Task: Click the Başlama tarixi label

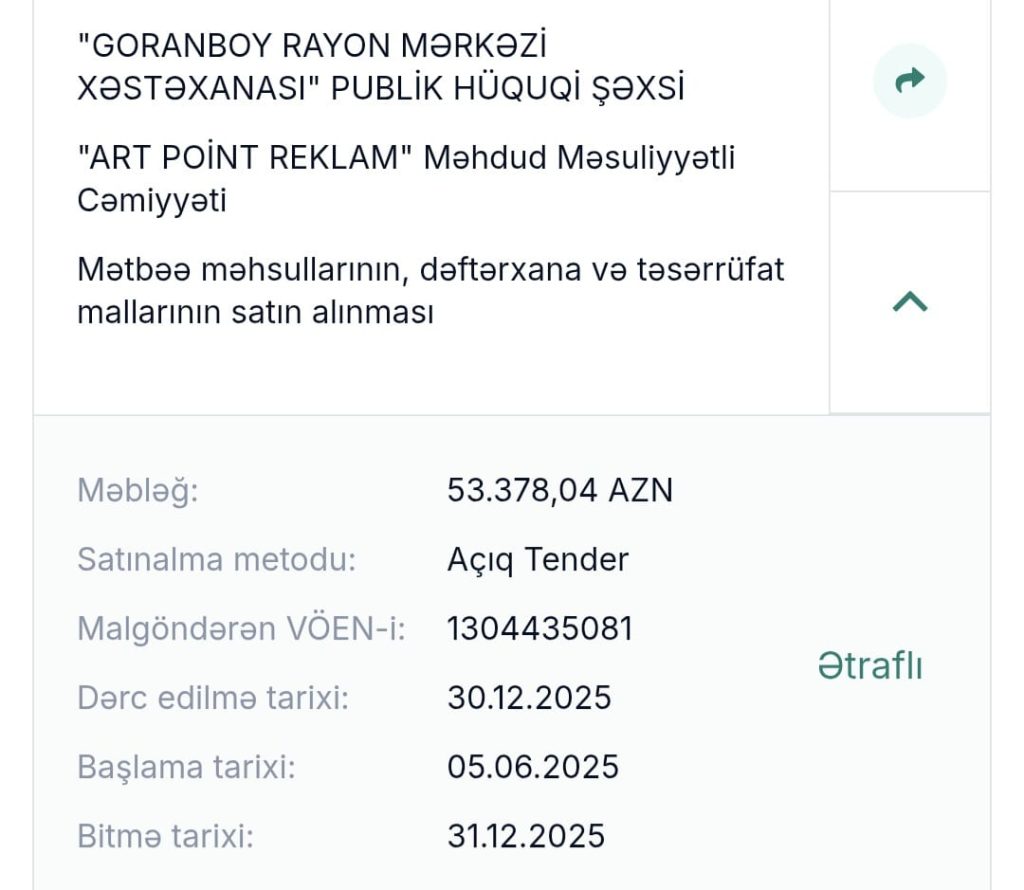Action: pos(186,767)
